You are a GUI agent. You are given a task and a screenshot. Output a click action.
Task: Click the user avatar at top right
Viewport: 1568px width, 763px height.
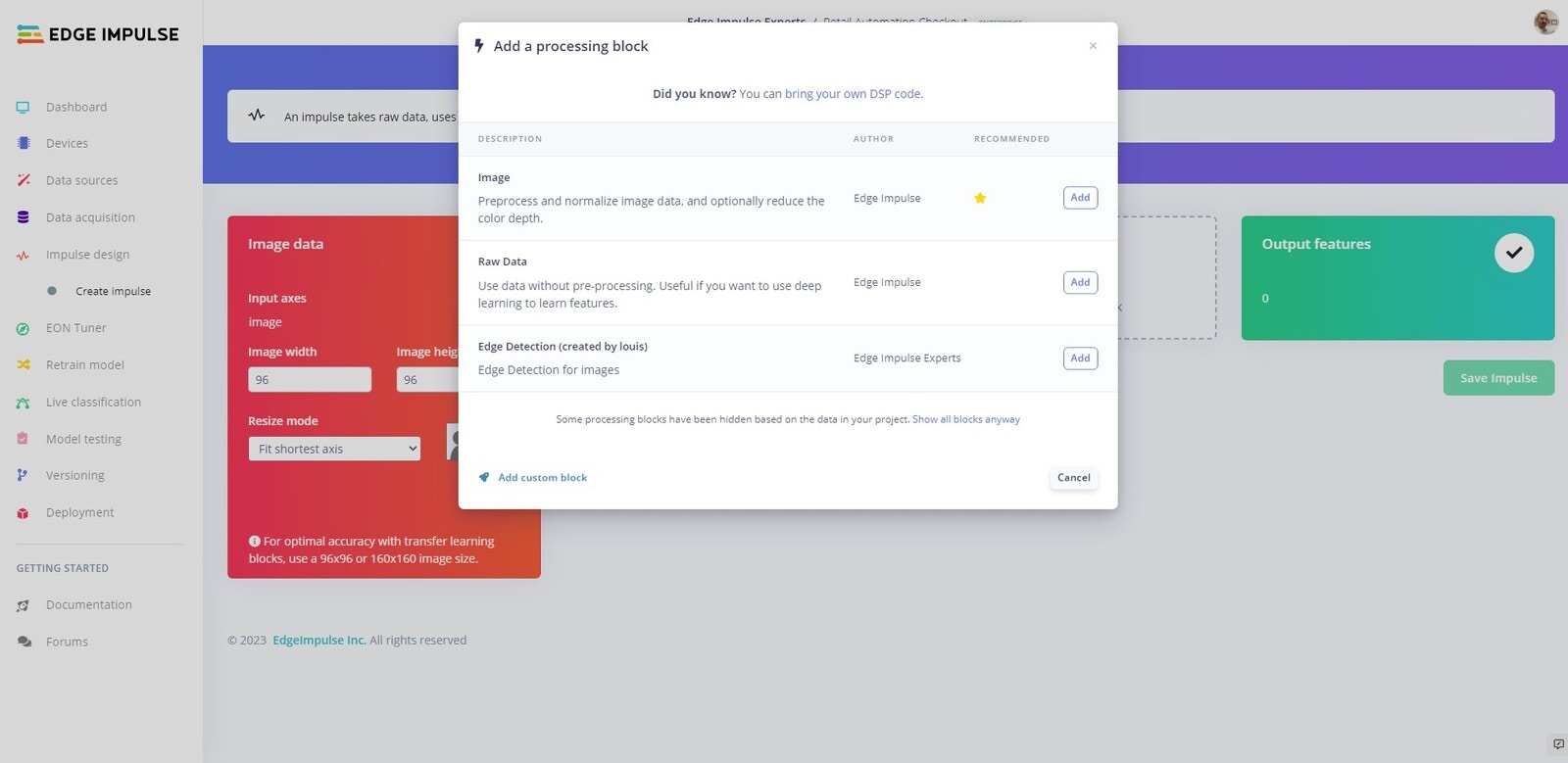(1545, 22)
